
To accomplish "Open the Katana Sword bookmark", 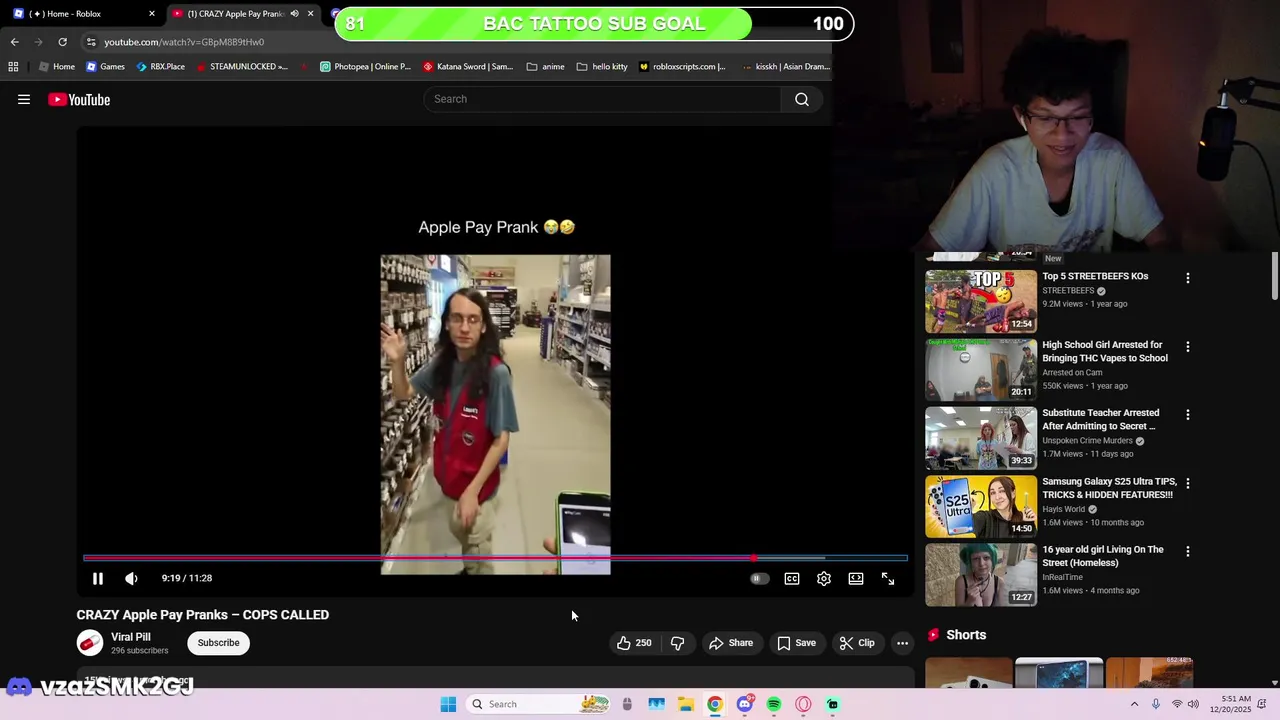I will pos(468,67).
